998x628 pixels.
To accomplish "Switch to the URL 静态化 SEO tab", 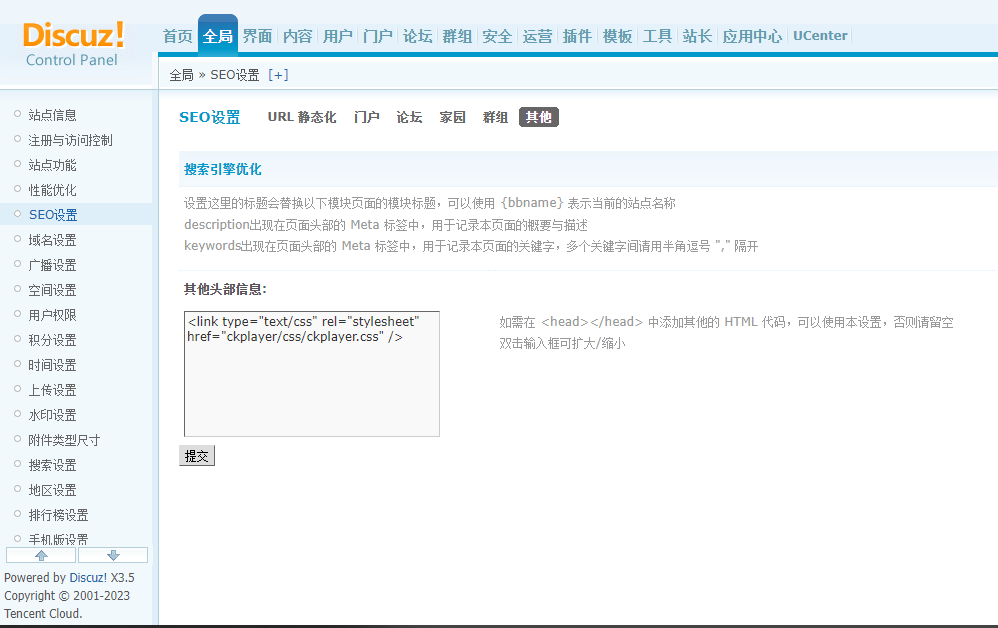I will 301,117.
